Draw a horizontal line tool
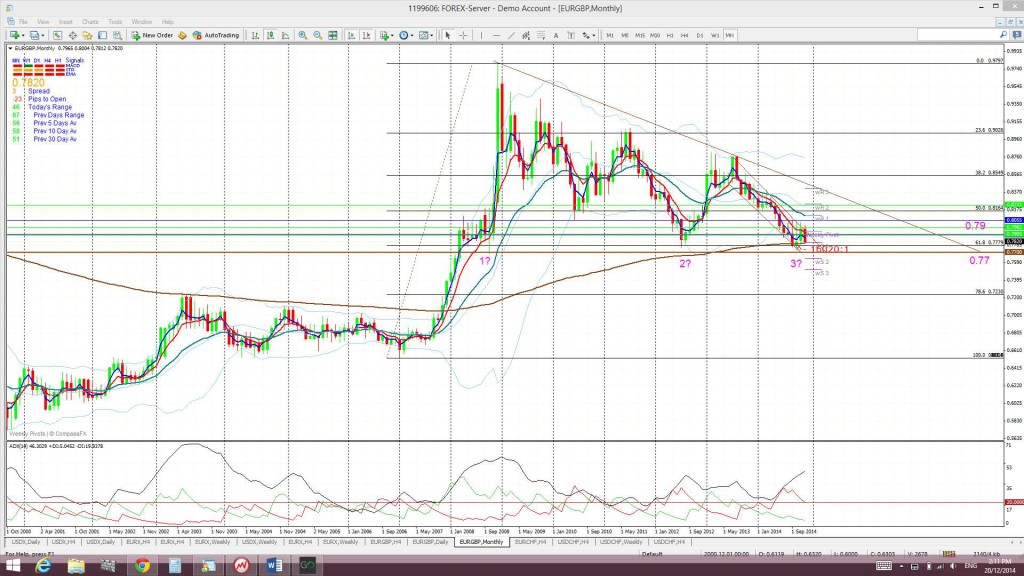This screenshot has height=576, width=1024. (496, 35)
